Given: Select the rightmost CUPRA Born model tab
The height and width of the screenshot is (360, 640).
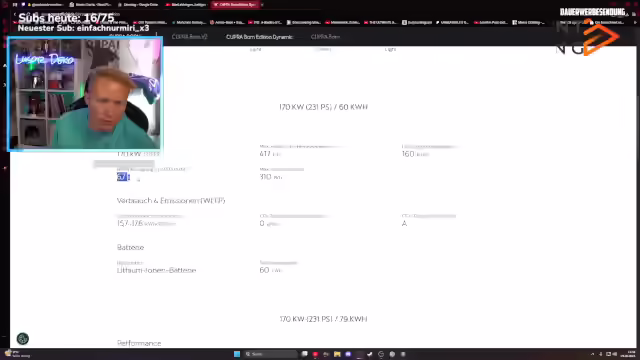Looking at the screenshot, I should 325,37.
